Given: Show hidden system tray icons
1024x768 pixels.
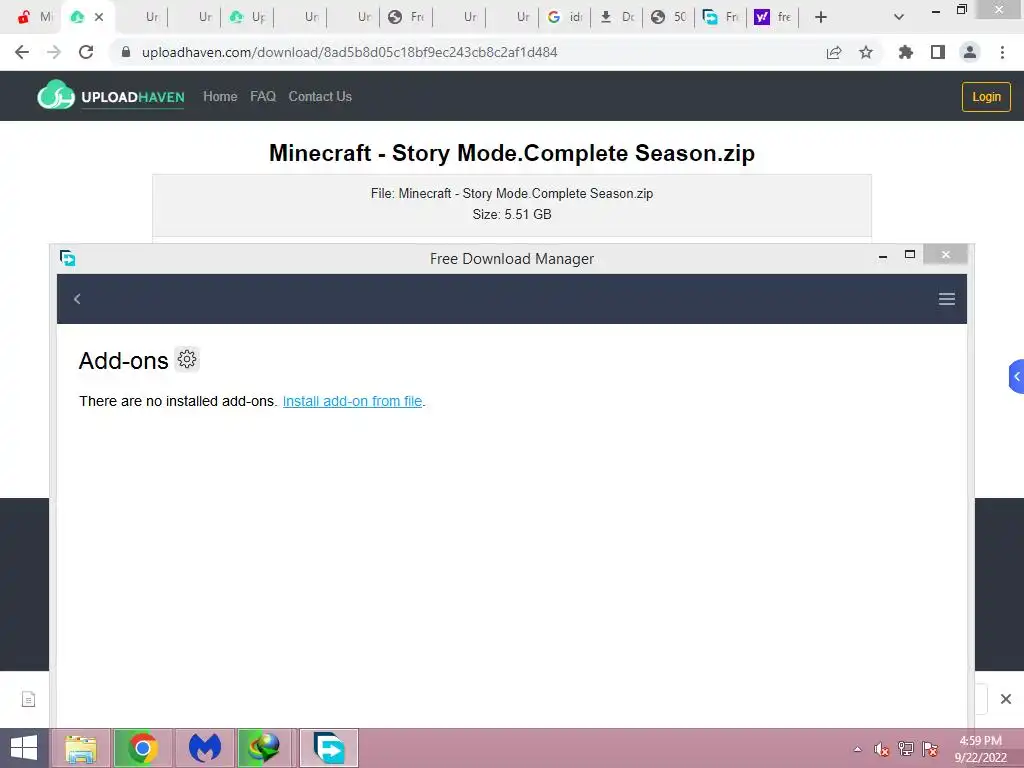Looking at the screenshot, I should (x=857, y=749).
